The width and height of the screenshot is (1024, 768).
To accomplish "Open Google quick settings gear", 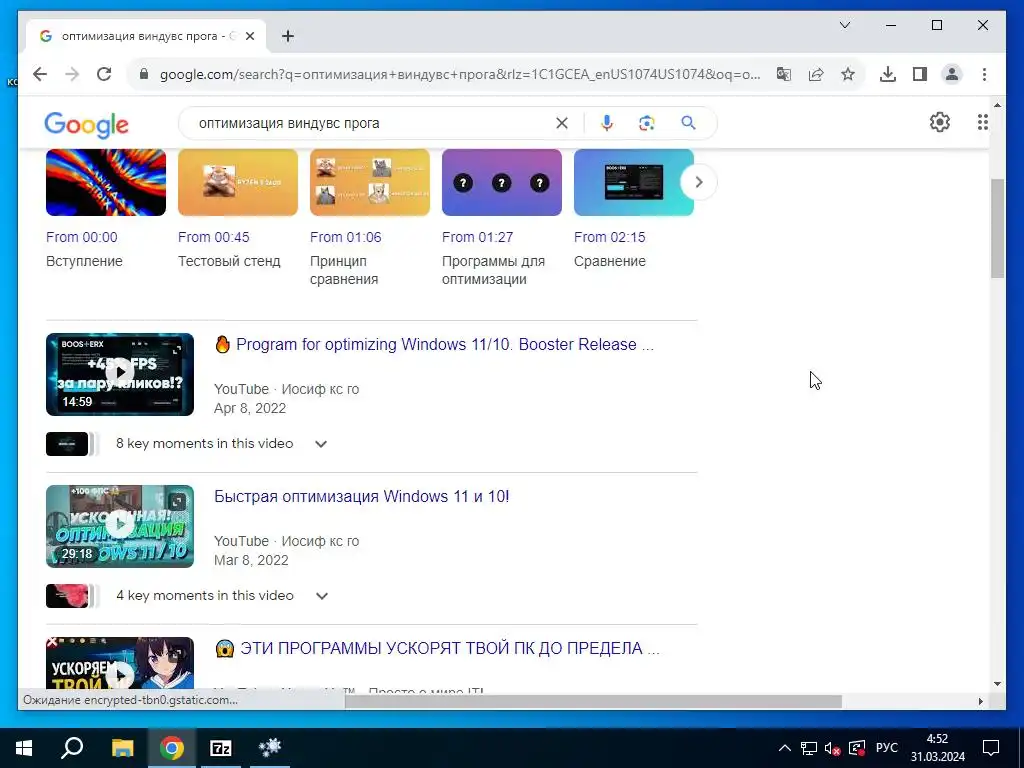I will tap(940, 122).
